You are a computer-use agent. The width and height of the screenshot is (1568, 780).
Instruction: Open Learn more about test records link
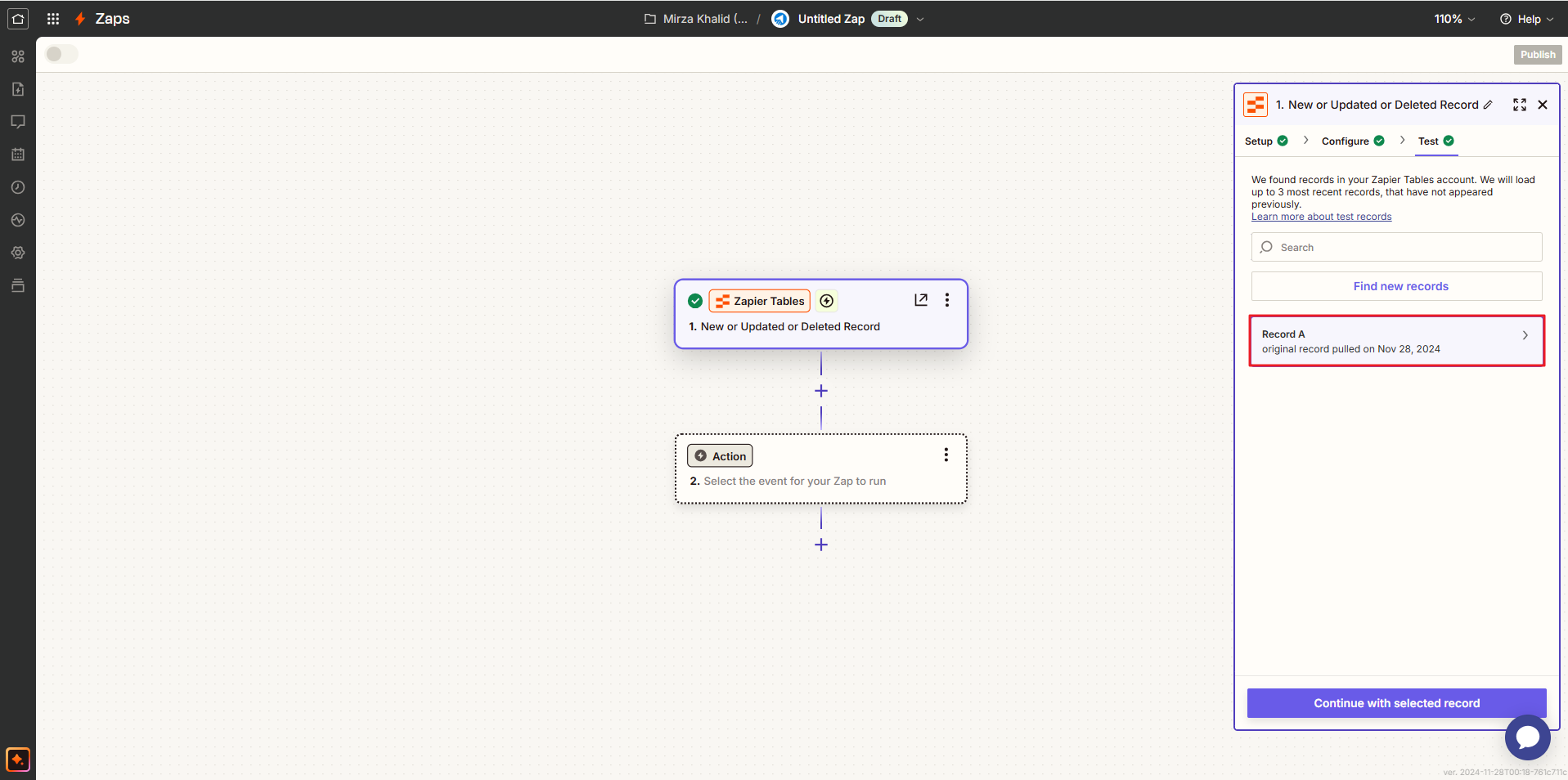(x=1321, y=217)
